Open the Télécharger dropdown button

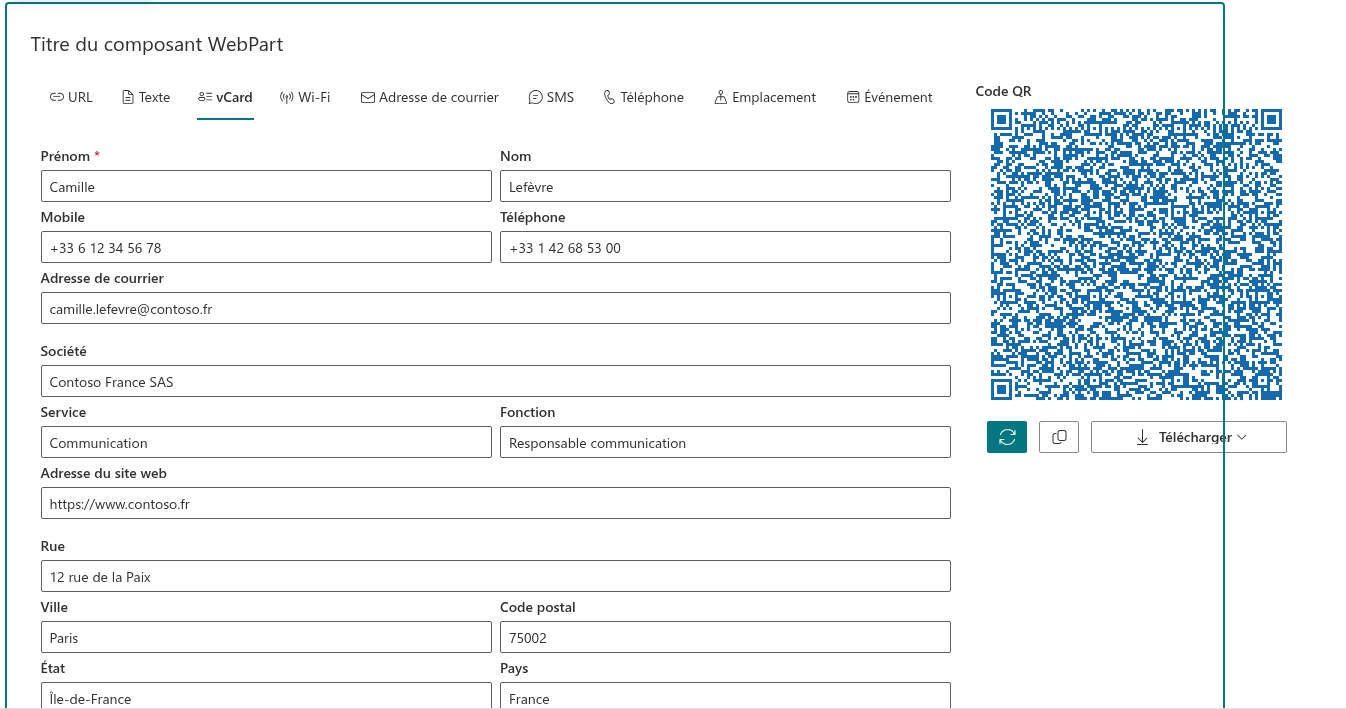coord(1189,437)
